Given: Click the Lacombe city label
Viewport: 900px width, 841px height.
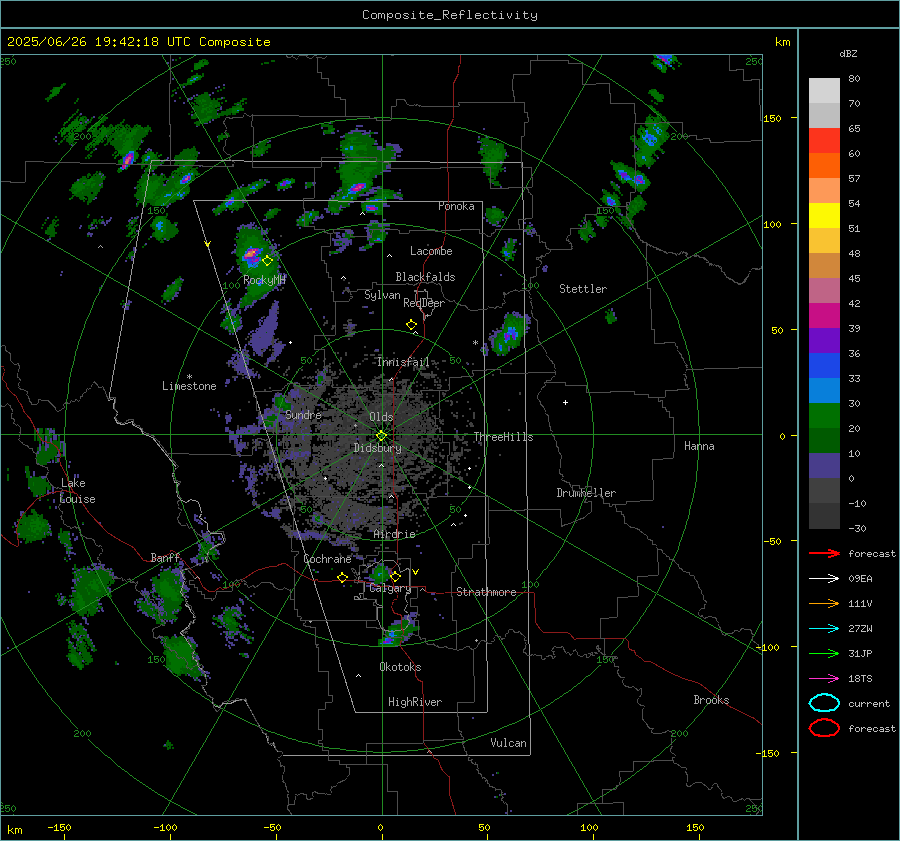Looking at the screenshot, I should coord(431,251).
